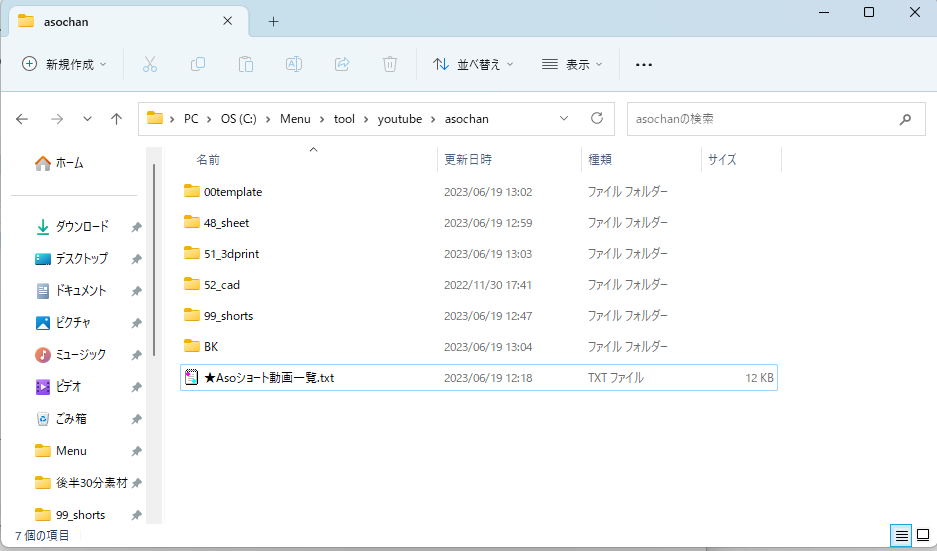Close the asochan tab
The height and width of the screenshot is (551, 937).
click(228, 21)
